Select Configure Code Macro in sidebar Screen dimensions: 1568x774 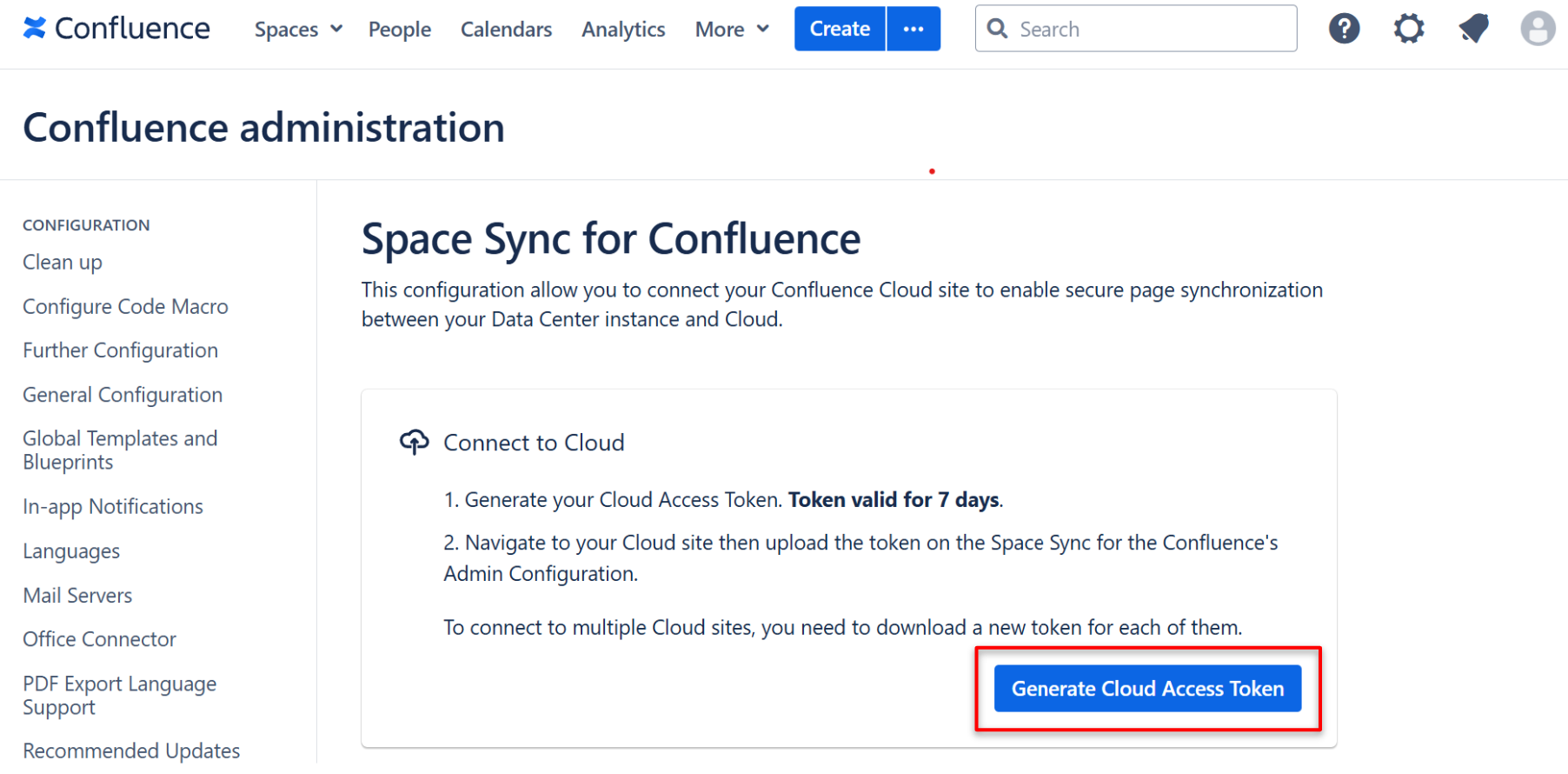pyautogui.click(x=125, y=307)
